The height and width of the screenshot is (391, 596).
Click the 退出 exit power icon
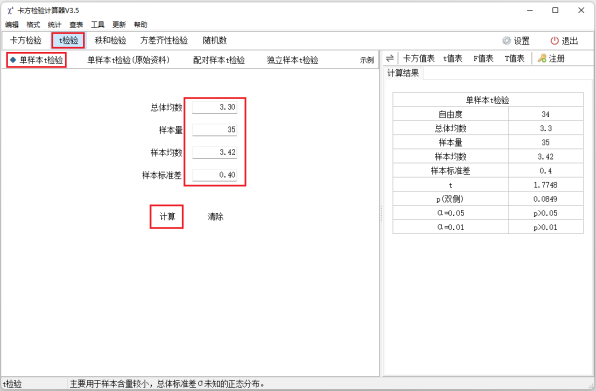click(x=555, y=41)
